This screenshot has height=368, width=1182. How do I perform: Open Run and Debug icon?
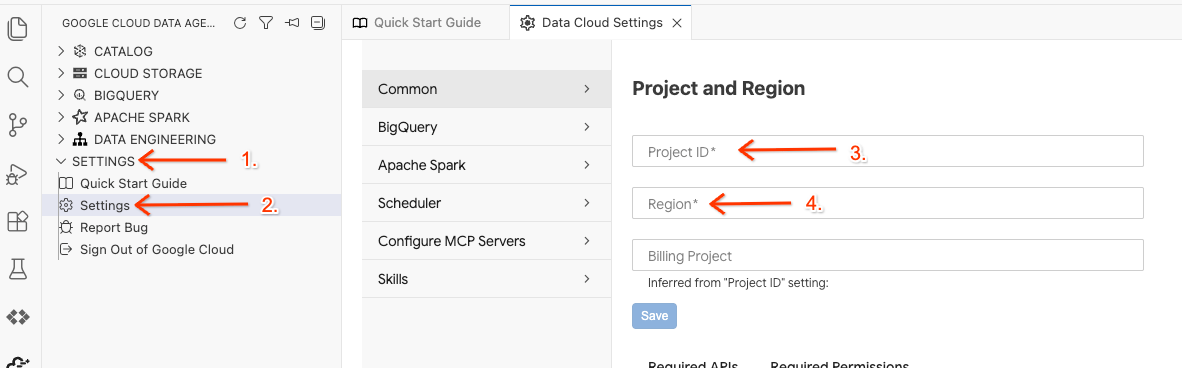[x=17, y=174]
